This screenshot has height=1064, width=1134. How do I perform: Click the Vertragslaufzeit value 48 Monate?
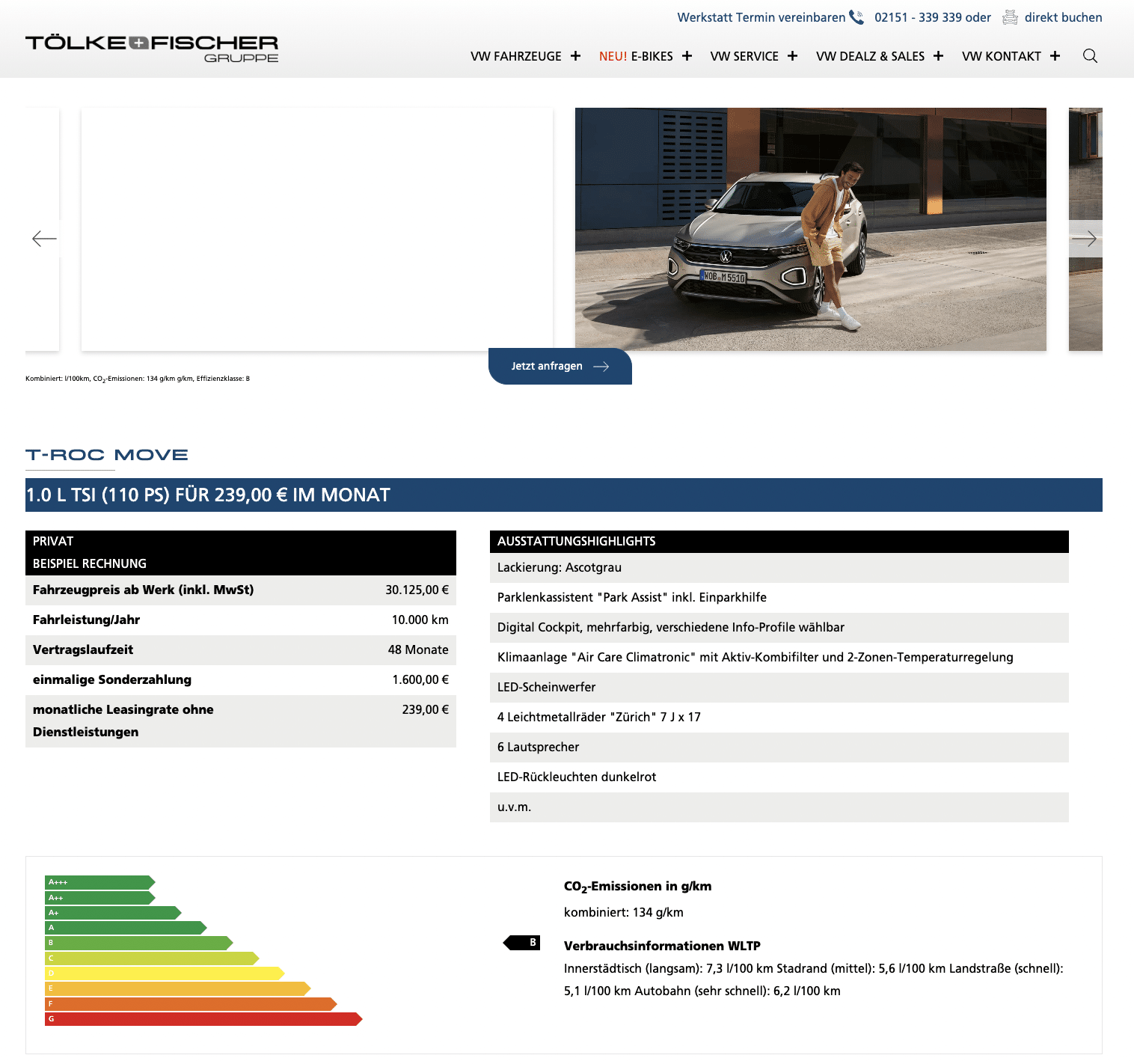[418, 649]
